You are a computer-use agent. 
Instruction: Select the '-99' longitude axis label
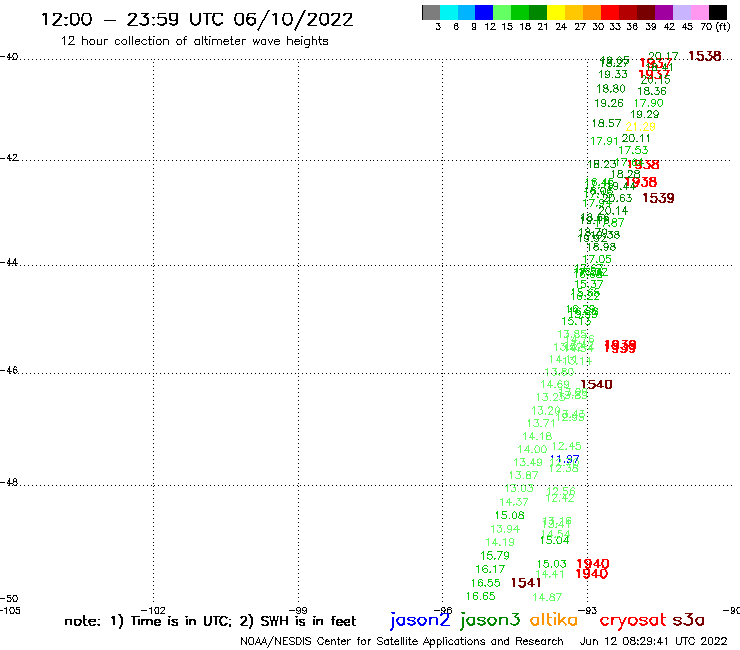(x=298, y=610)
